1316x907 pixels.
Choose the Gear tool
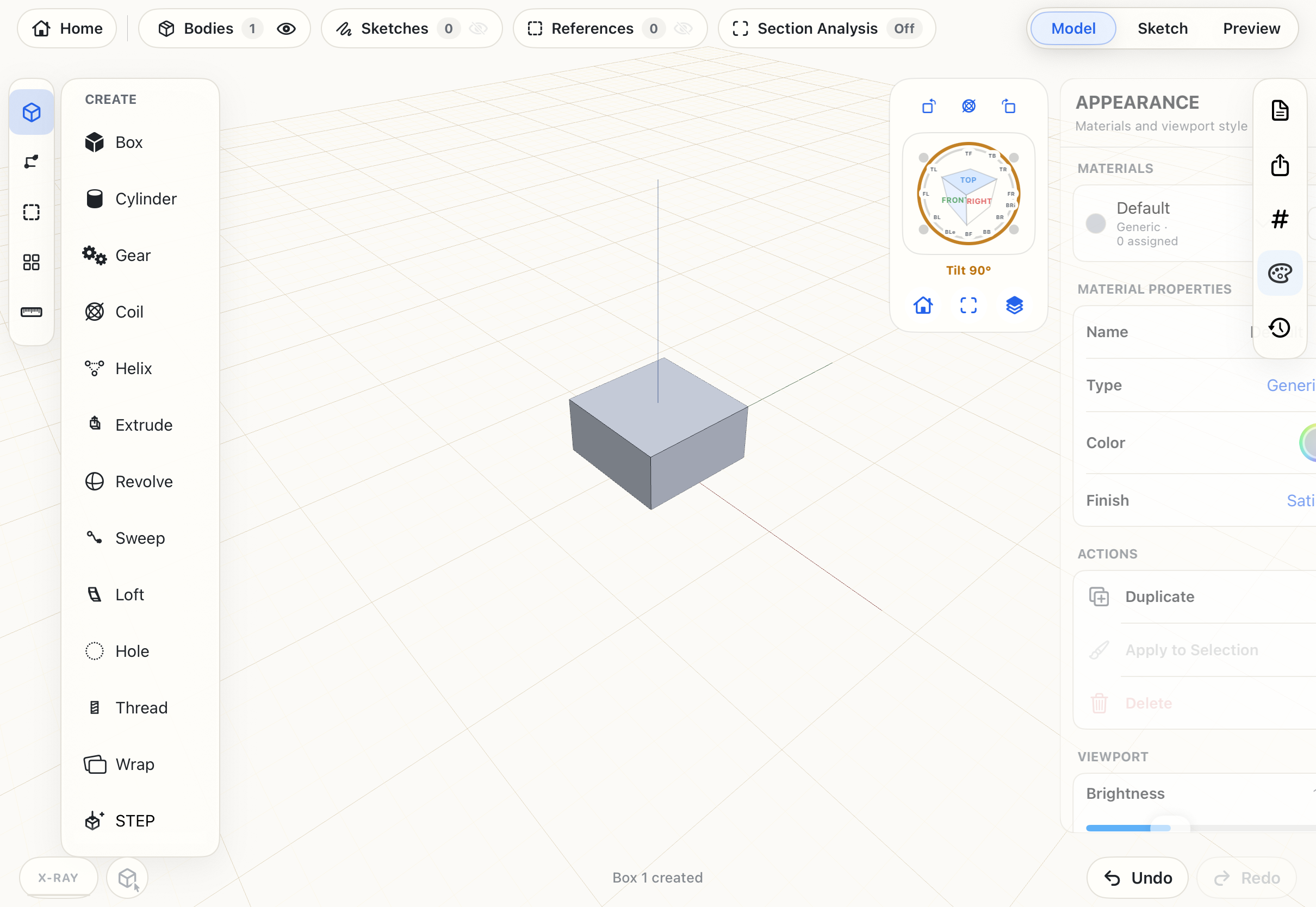tap(140, 255)
